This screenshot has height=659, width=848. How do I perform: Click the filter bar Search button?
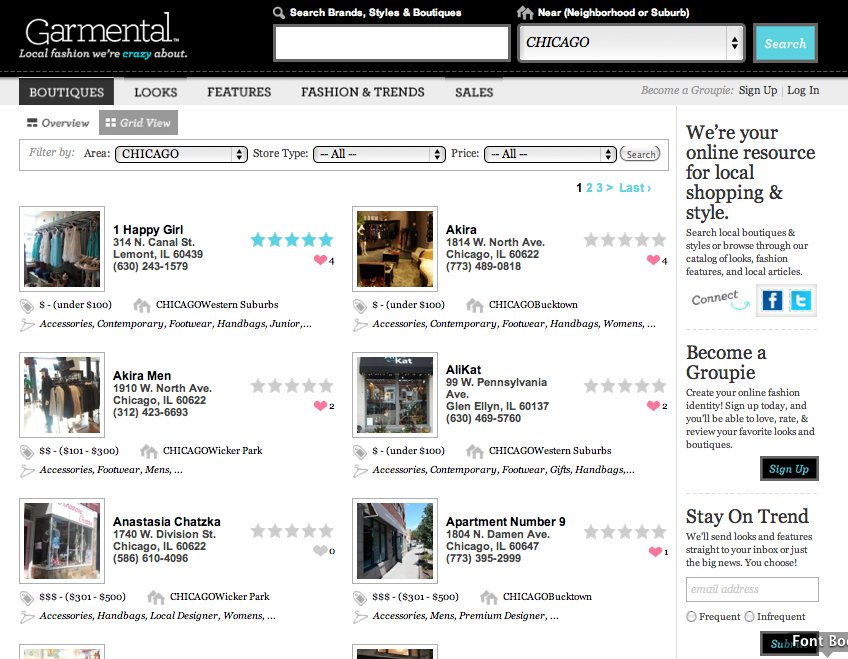[x=640, y=154]
